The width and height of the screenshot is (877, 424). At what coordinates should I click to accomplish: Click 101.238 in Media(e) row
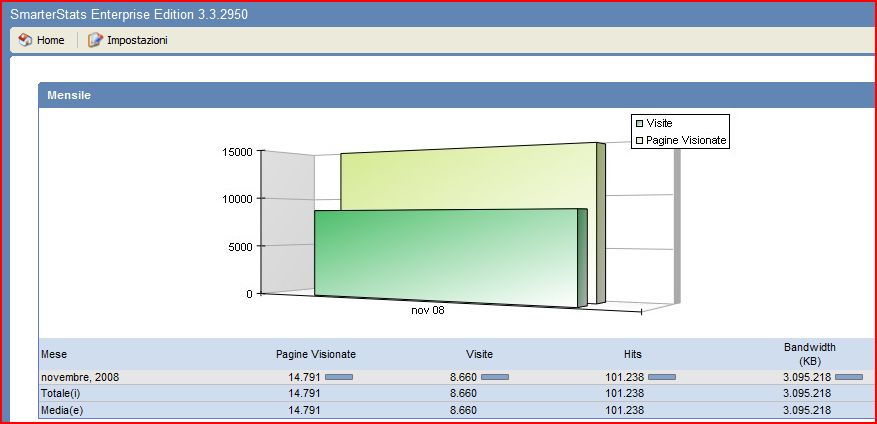click(x=624, y=410)
